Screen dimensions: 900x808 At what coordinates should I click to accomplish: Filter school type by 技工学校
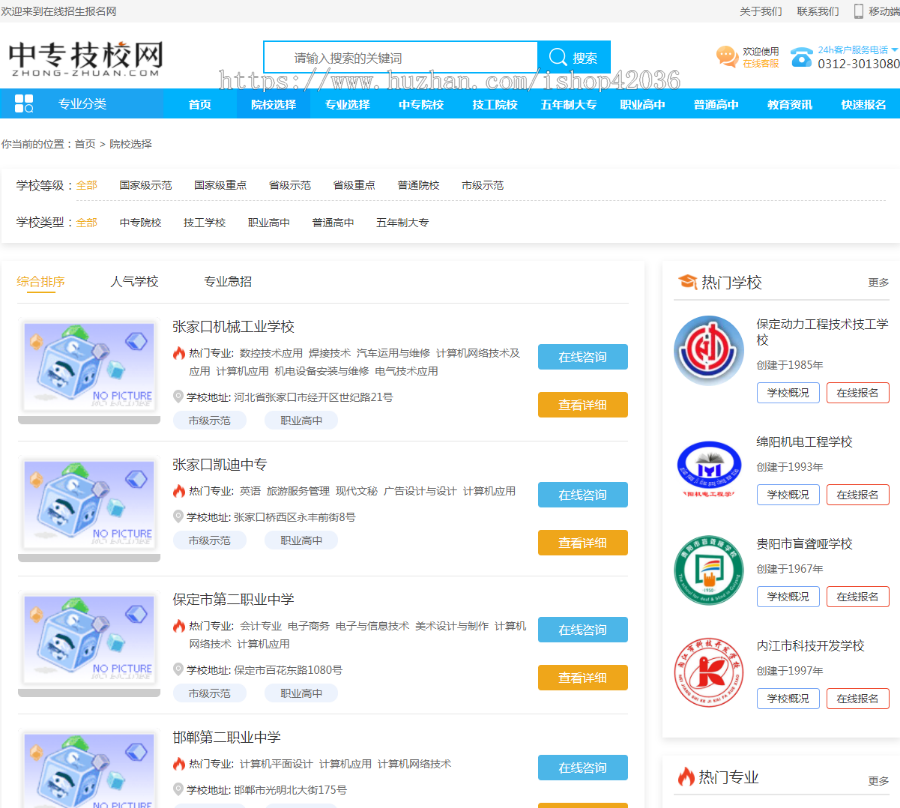pyautogui.click(x=204, y=222)
